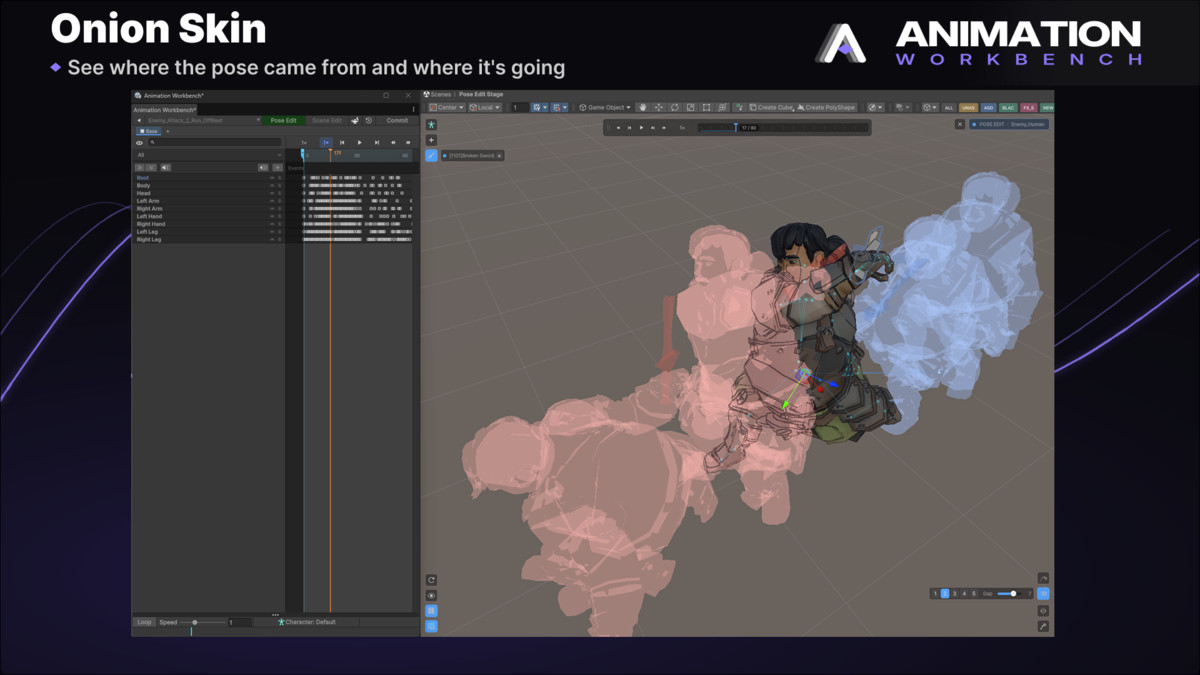Click the blue ASD tag

coord(988,108)
